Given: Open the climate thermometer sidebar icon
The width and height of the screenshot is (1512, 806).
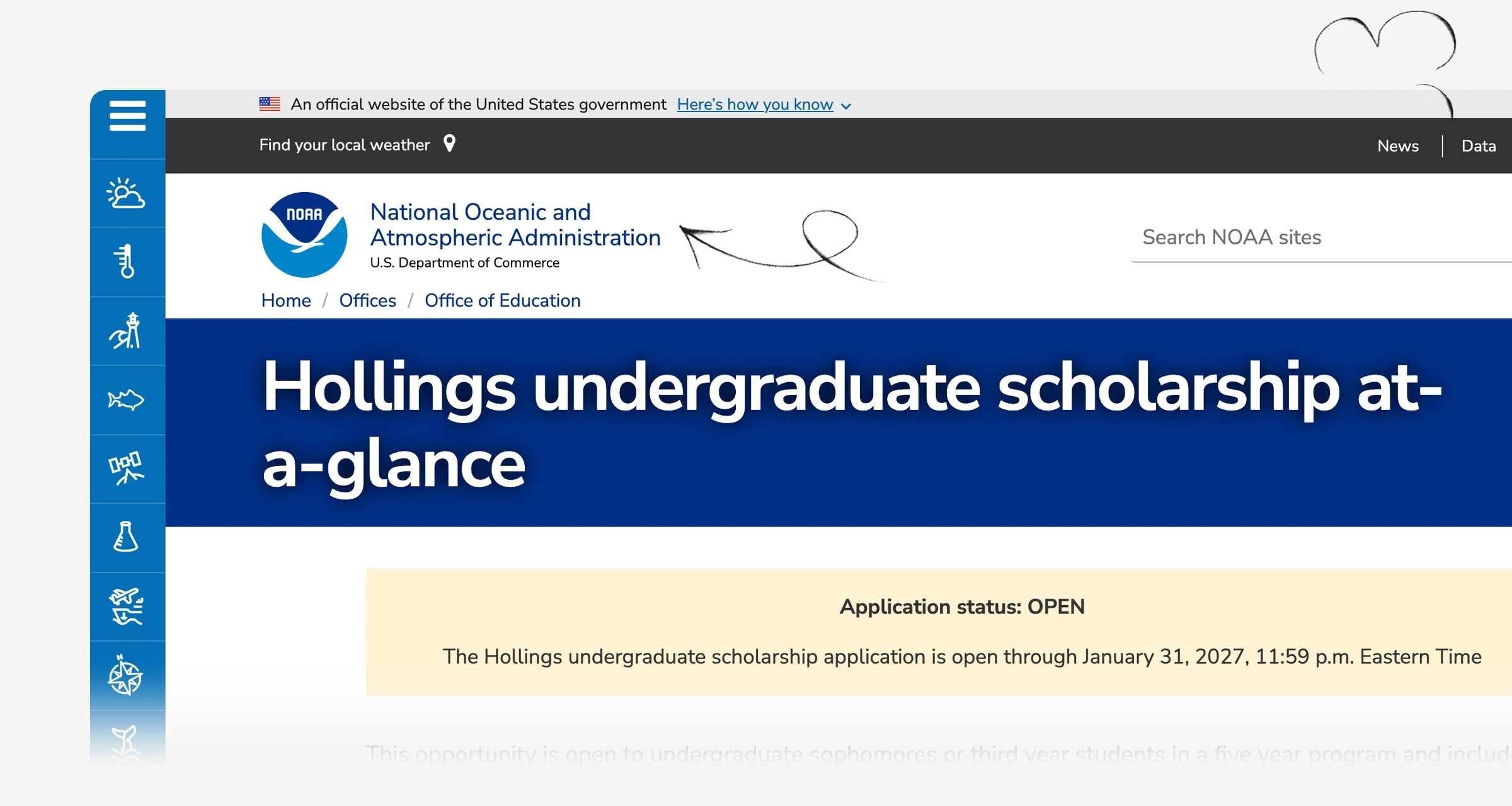Looking at the screenshot, I should tap(127, 261).
